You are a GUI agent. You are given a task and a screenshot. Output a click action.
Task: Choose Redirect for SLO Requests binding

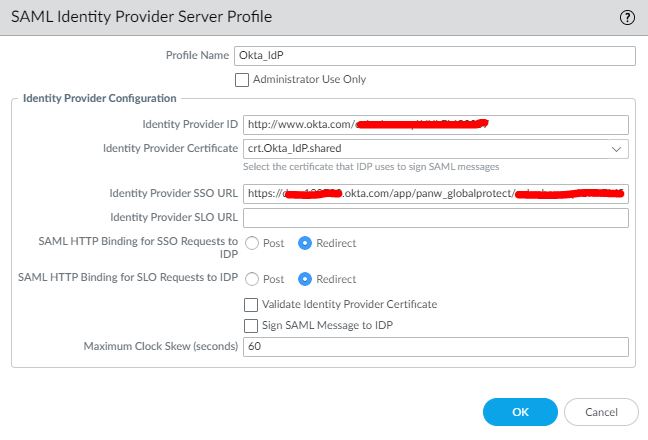(307, 279)
